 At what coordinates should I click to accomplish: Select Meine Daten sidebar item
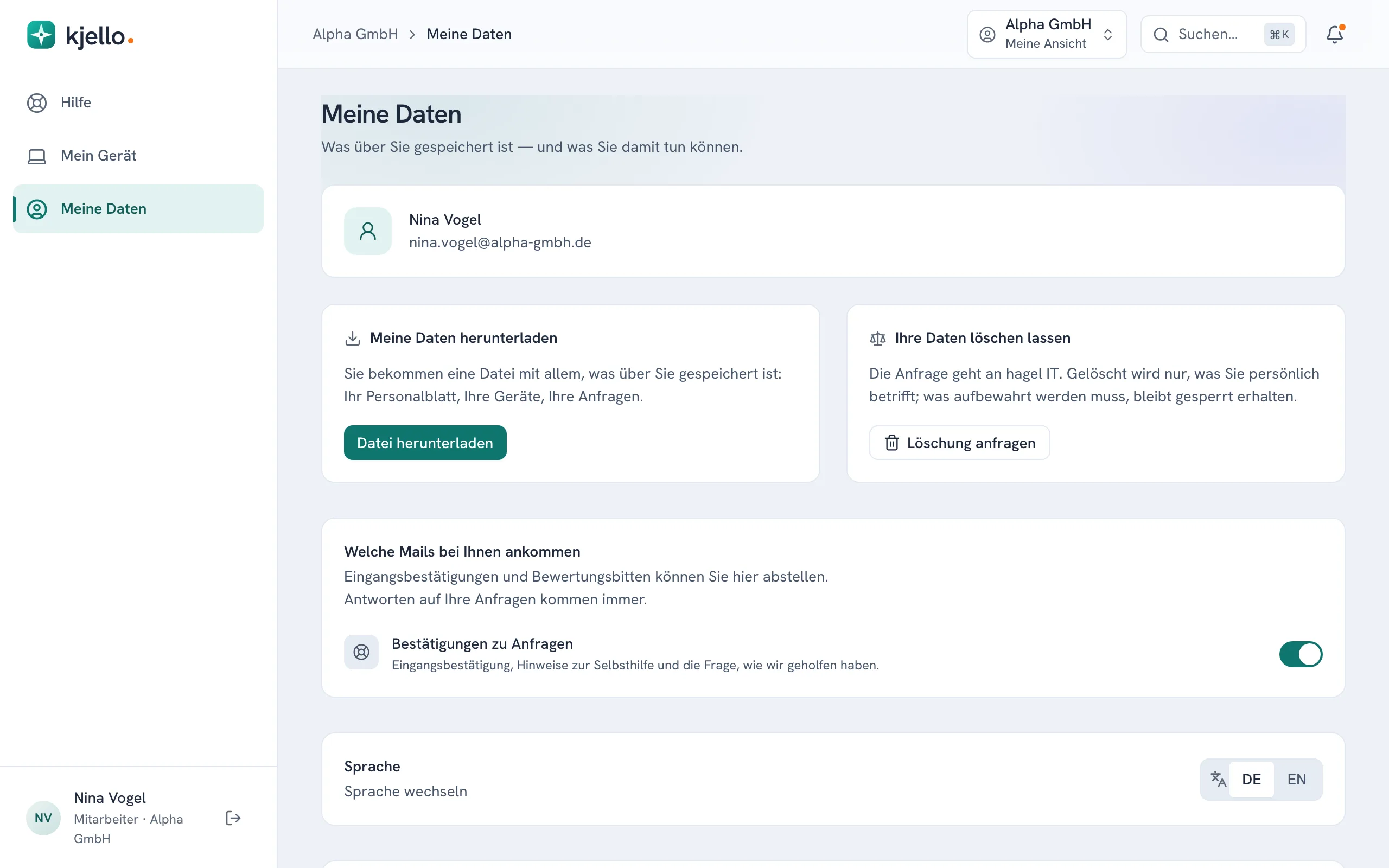coord(138,209)
